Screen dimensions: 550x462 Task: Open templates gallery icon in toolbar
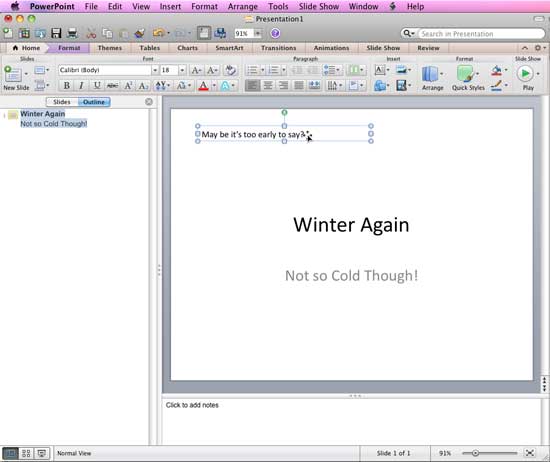point(24,33)
